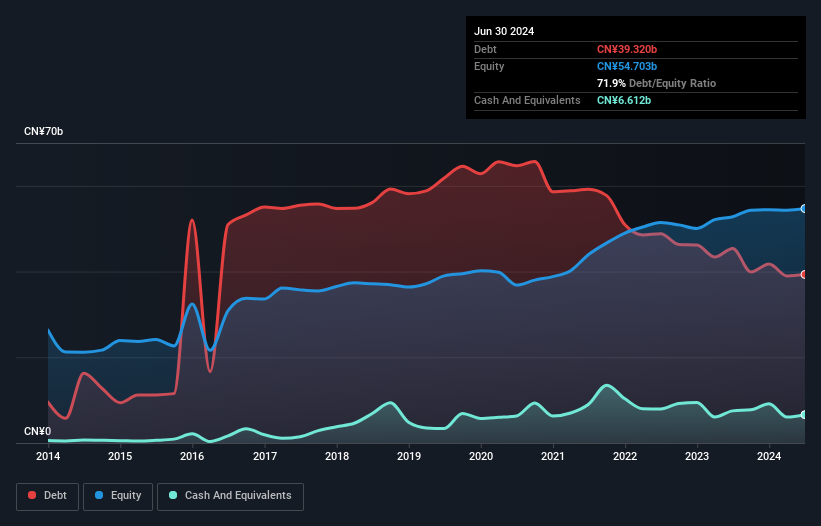
Task: Click the teal Cash endpoint marker
Action: pos(804,415)
